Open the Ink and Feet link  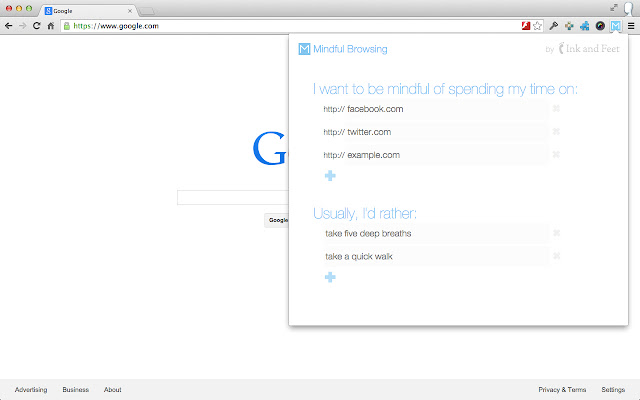(x=589, y=49)
